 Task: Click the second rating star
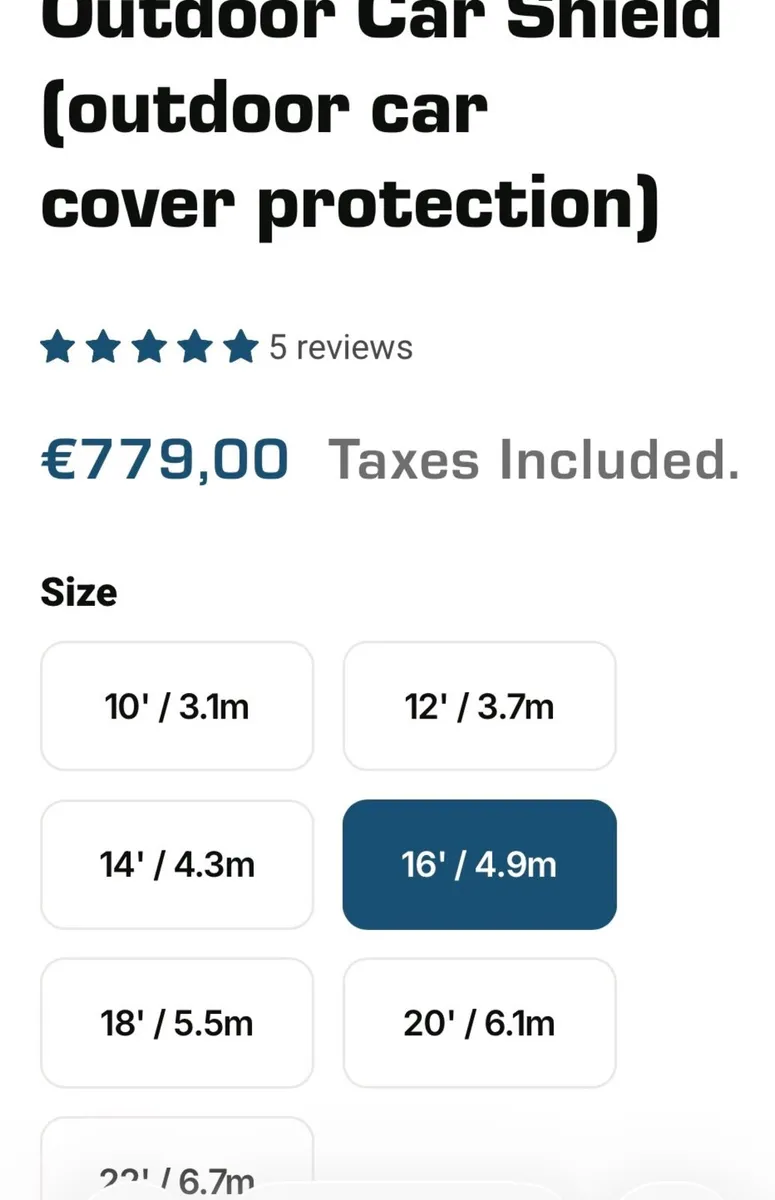pos(103,348)
